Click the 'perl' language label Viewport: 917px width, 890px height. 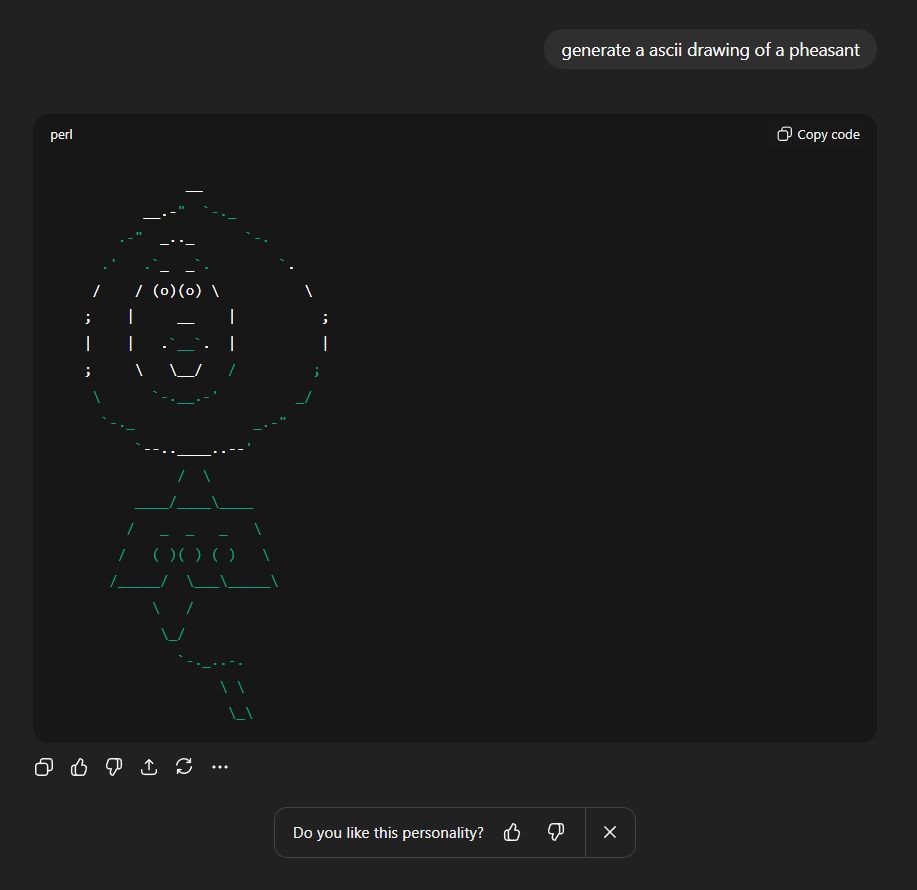[61, 135]
